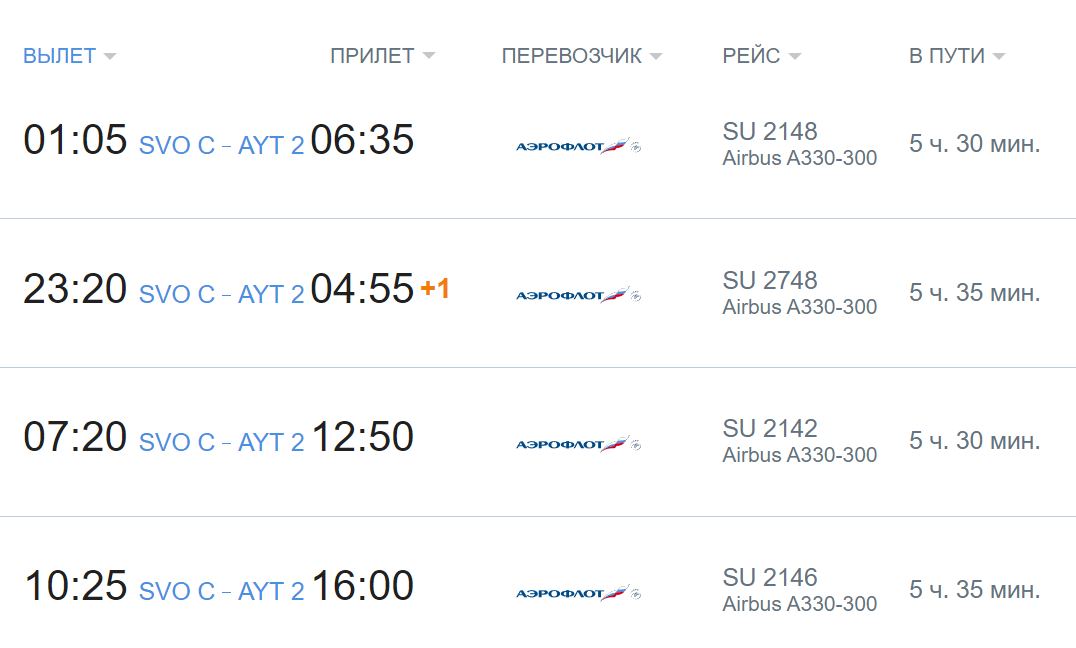1076x648 pixels.
Task: Select flight number SU 2148
Action: (770, 131)
